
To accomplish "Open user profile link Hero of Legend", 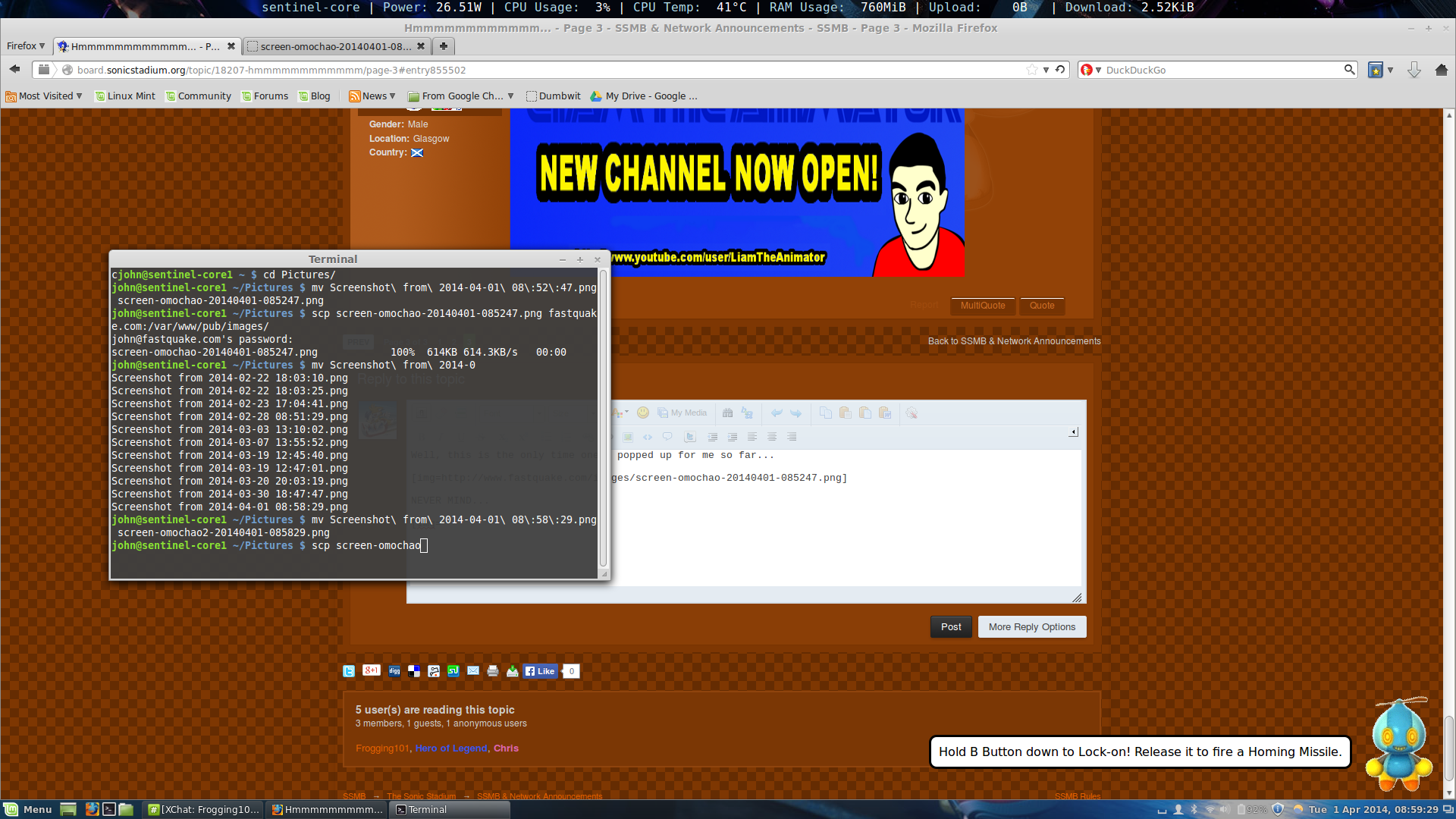I will click(451, 748).
